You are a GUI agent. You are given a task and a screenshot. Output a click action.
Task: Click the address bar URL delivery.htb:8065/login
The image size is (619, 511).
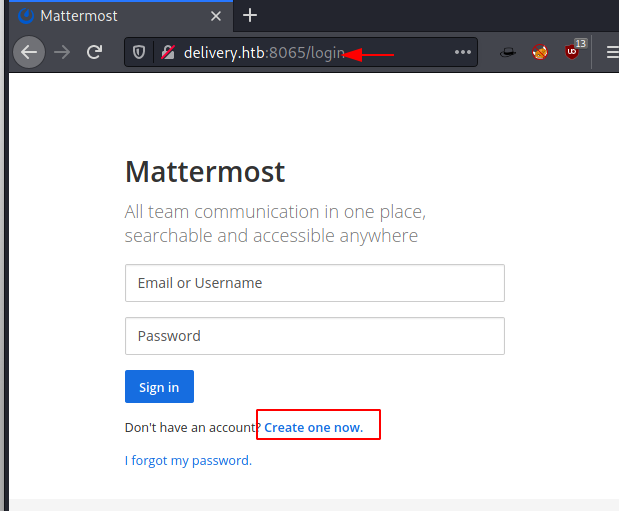pyautogui.click(x=265, y=52)
